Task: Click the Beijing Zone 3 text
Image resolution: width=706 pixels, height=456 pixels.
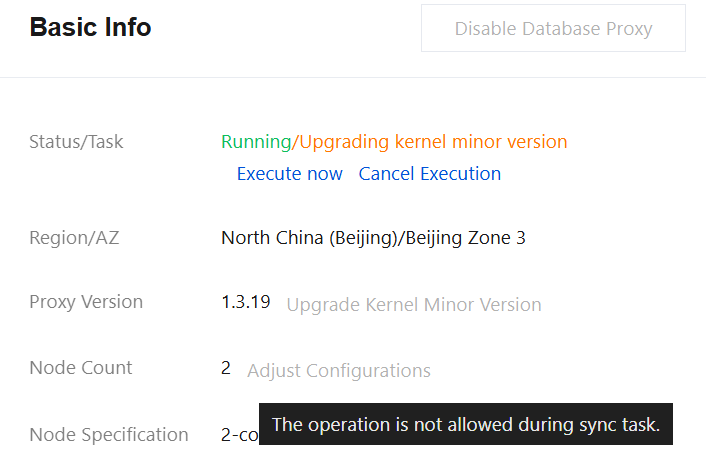Action: click(465, 238)
